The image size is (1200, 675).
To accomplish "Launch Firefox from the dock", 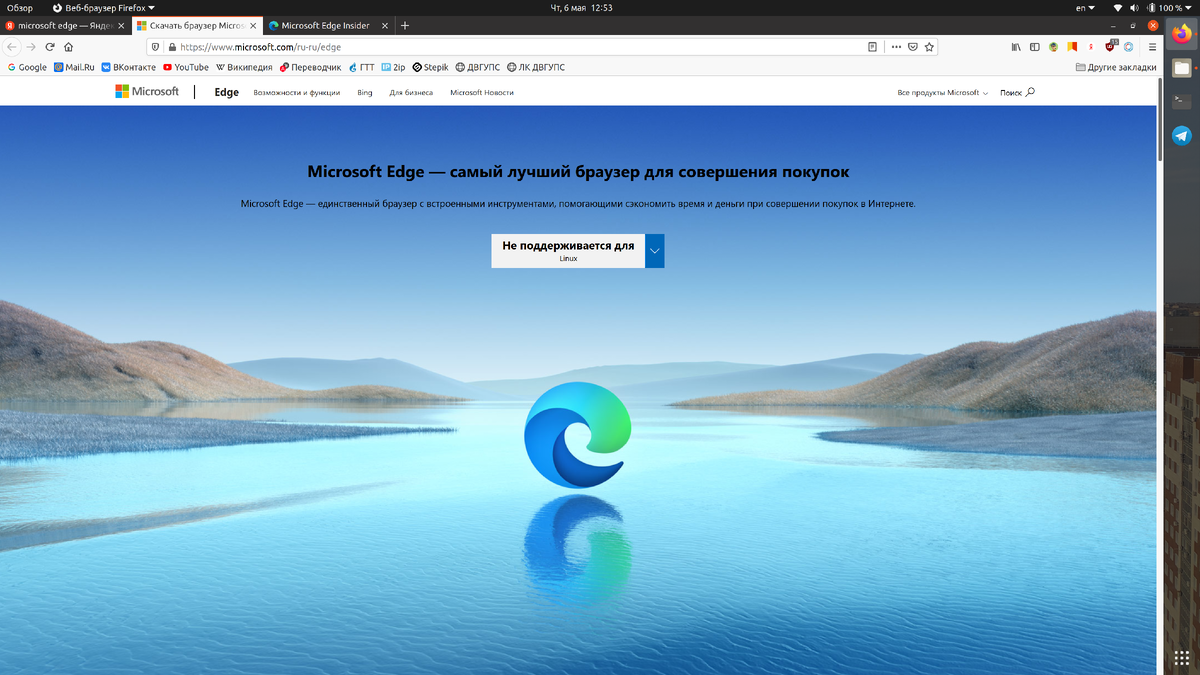I will 1182,34.
